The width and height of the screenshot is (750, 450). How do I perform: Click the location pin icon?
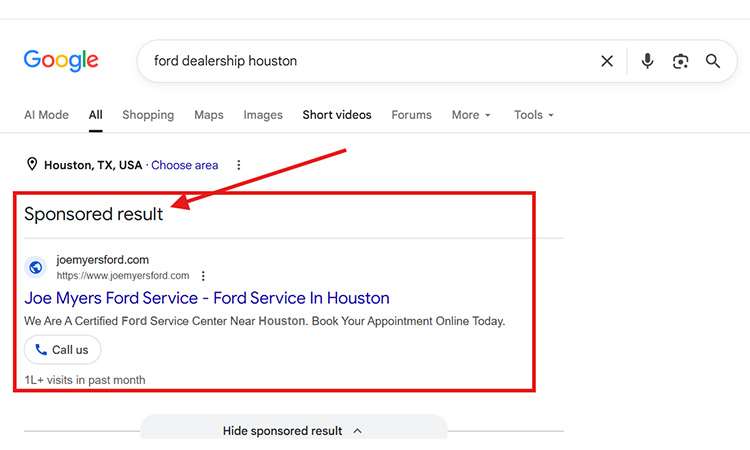[x=32, y=165]
